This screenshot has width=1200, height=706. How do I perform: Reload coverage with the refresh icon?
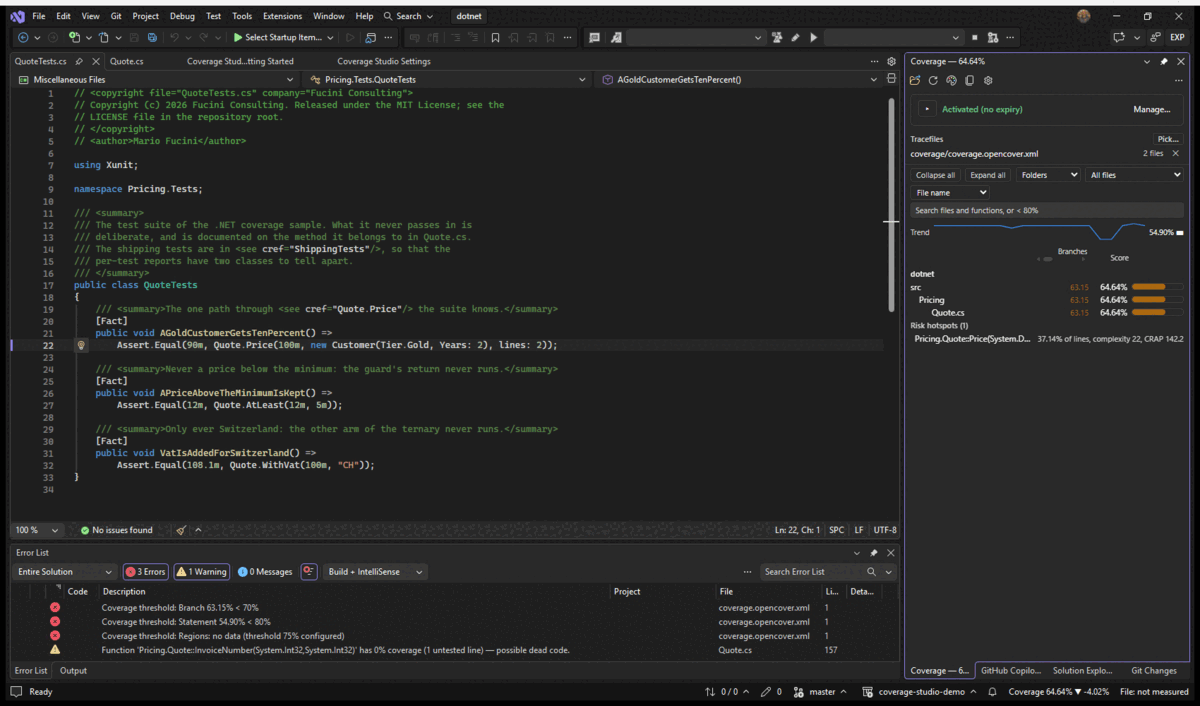click(x=933, y=81)
